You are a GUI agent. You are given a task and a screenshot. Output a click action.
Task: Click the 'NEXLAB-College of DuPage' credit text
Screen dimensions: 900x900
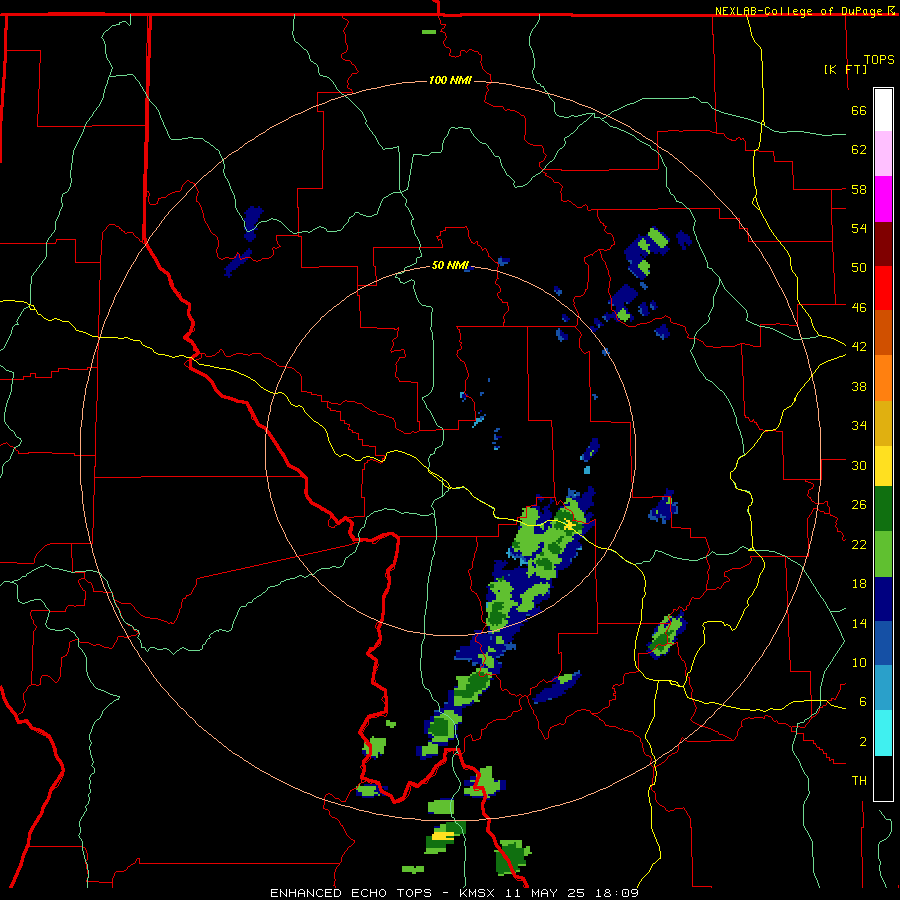click(800, 11)
